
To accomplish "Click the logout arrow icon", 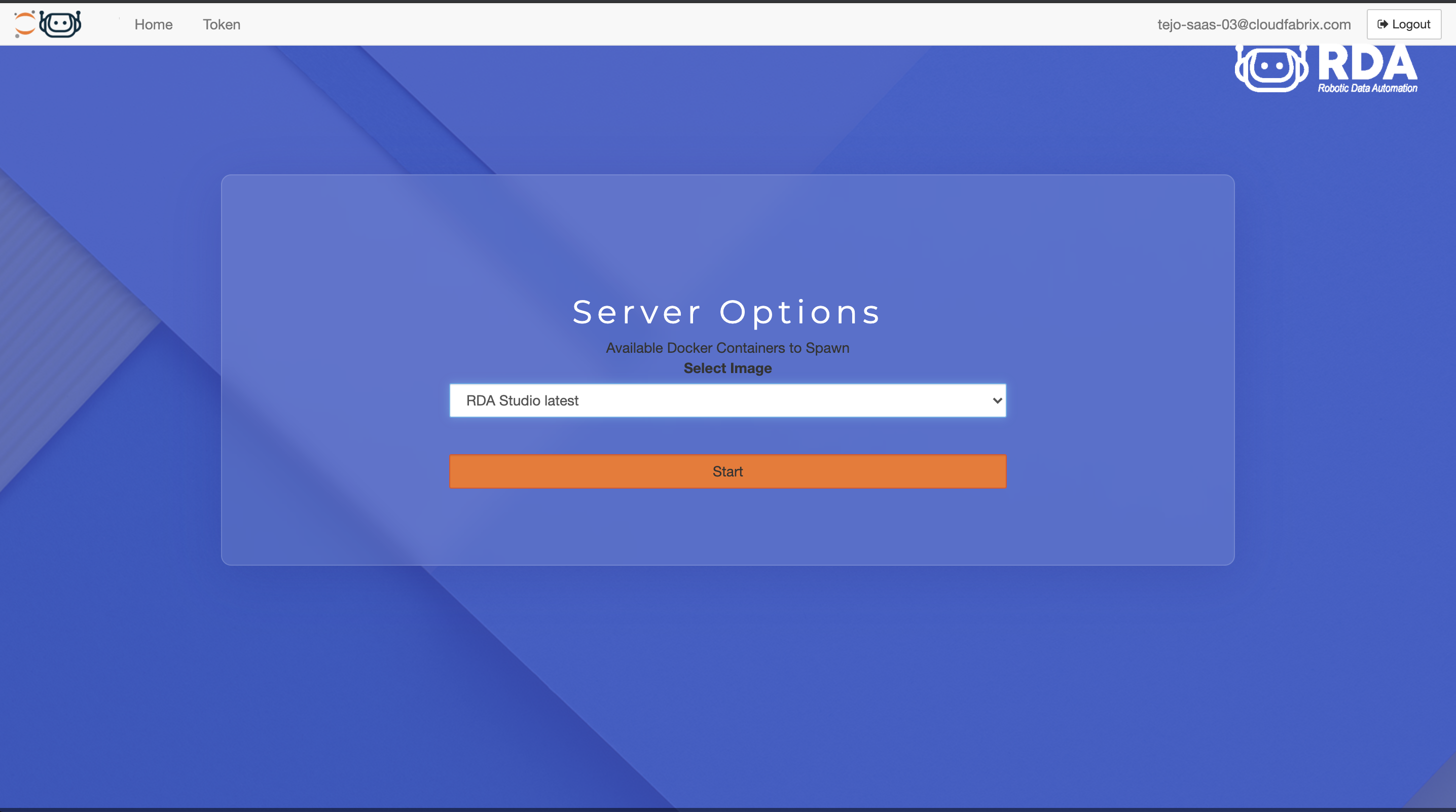I will [x=1382, y=24].
